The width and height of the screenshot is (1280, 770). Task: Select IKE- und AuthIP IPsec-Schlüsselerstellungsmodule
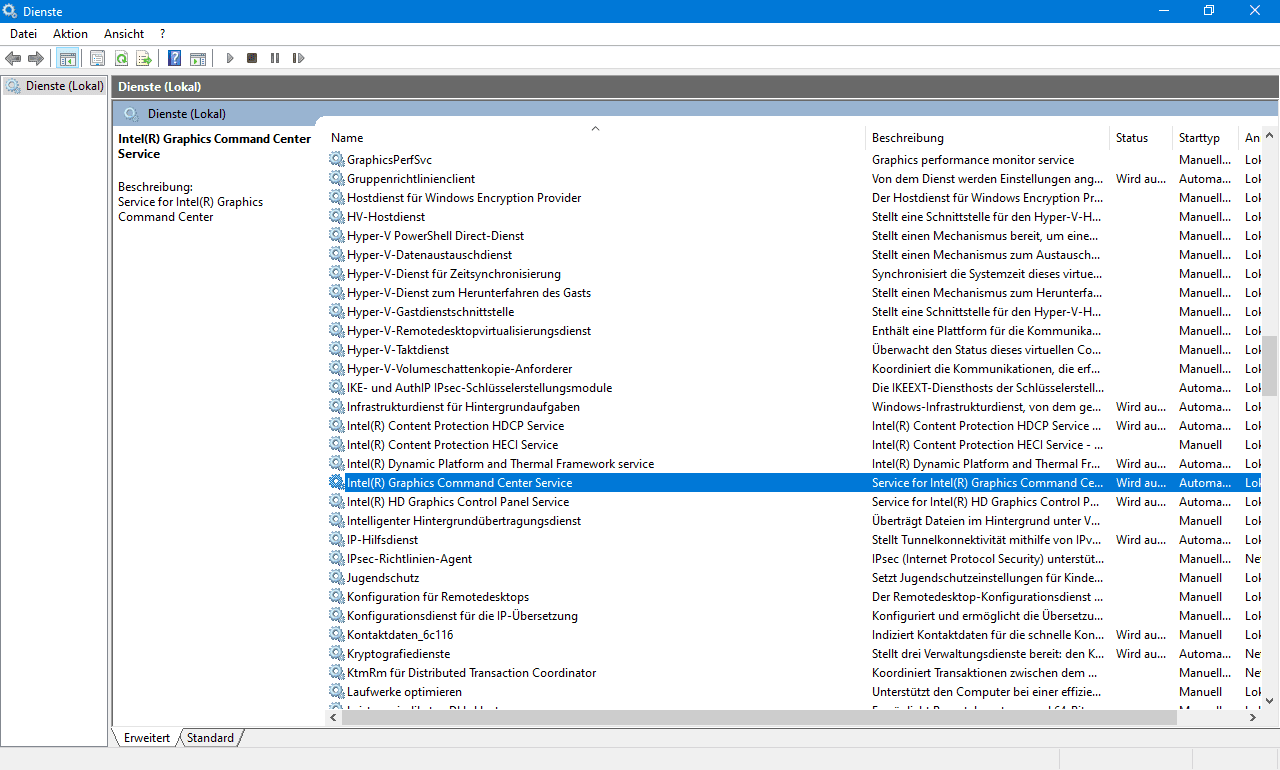795,388
